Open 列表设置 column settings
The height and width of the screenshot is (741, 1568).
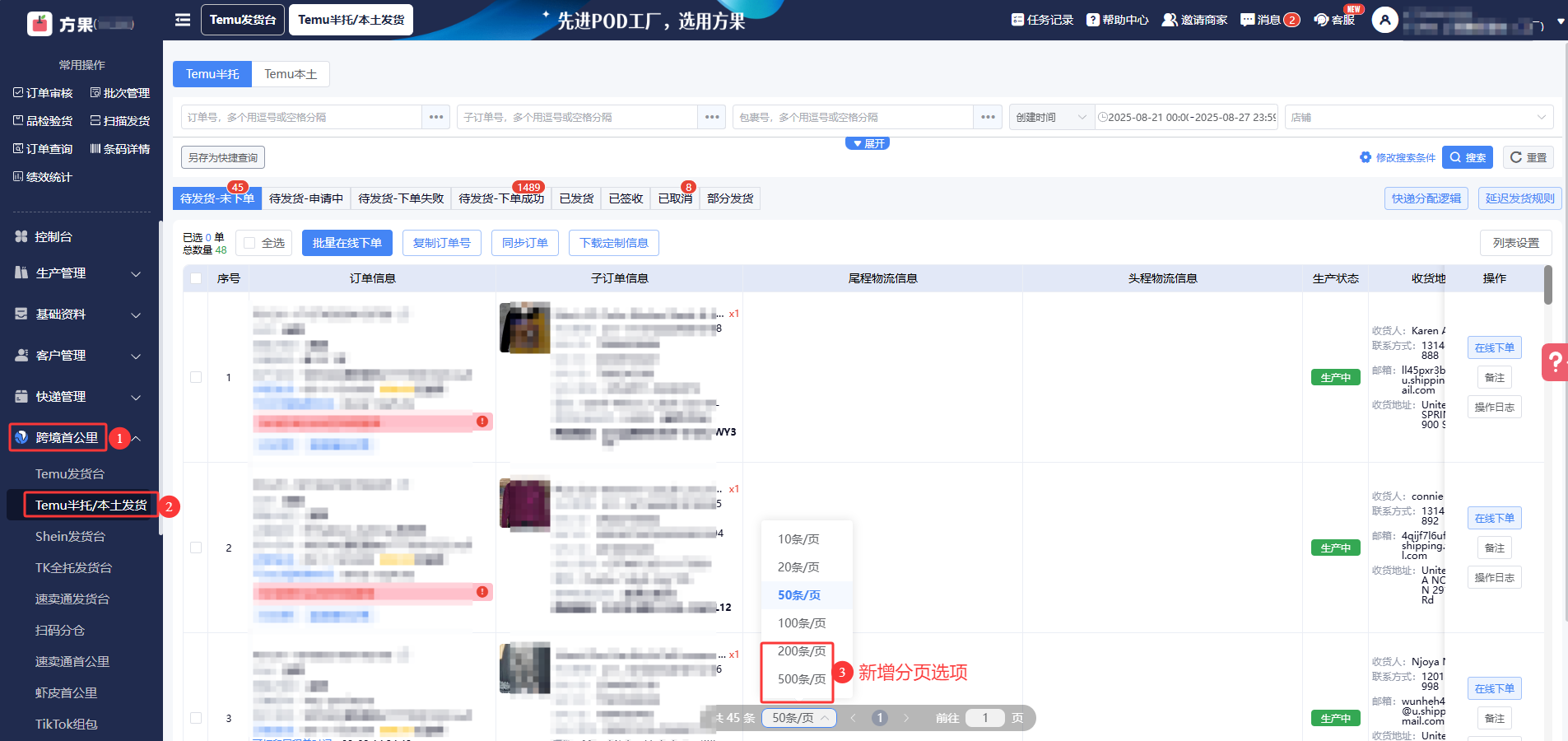pos(1516,243)
